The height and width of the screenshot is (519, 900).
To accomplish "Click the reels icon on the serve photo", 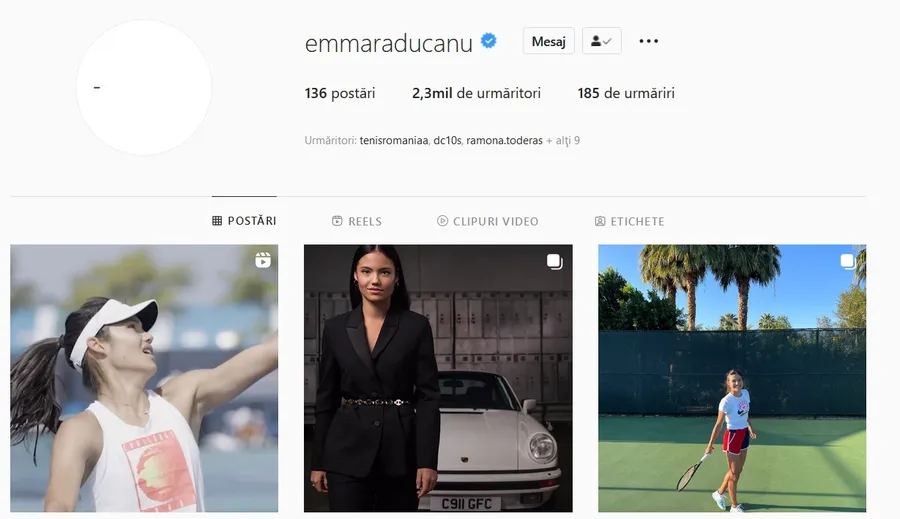I will click(x=263, y=260).
